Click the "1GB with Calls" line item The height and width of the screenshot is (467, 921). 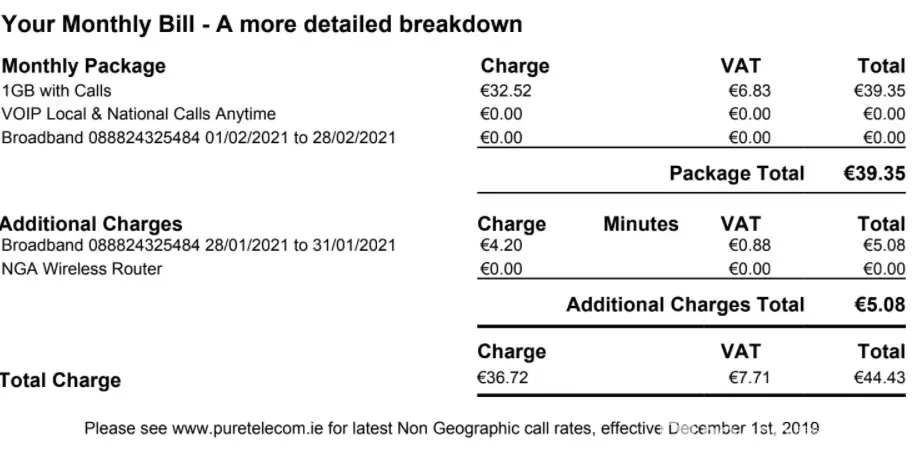click(x=57, y=91)
